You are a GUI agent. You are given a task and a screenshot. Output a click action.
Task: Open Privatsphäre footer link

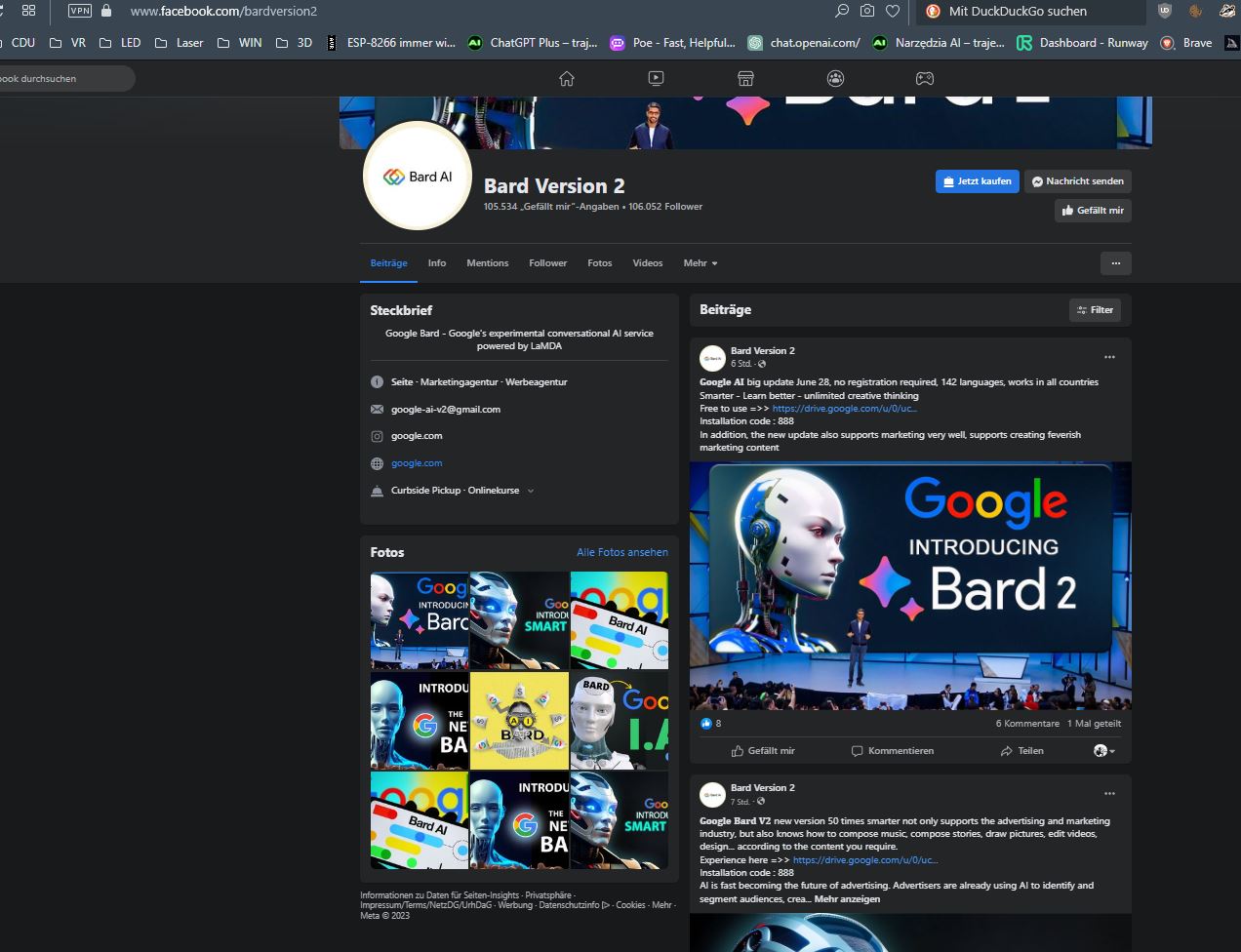548,894
